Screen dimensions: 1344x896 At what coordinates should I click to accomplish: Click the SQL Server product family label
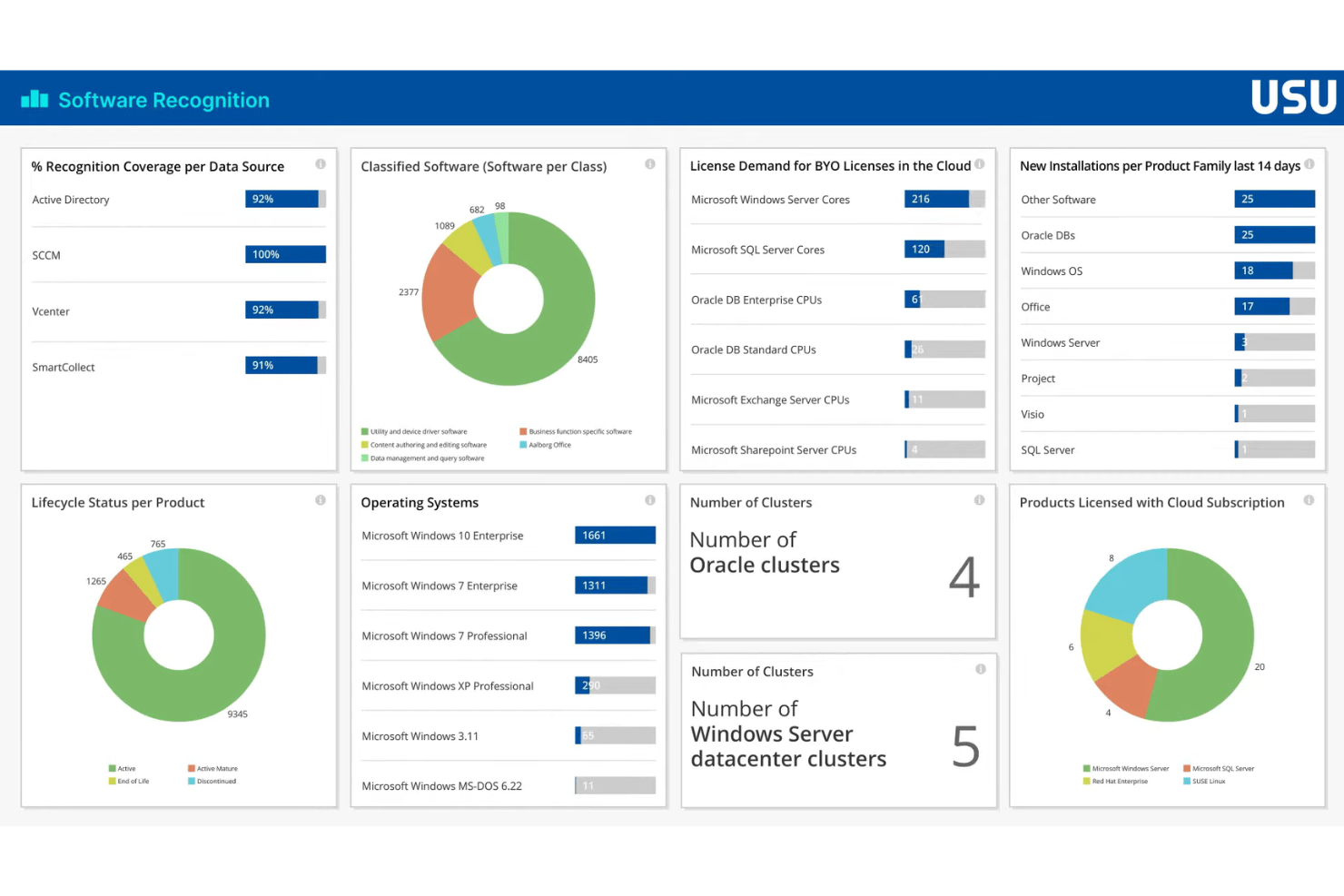(1047, 450)
